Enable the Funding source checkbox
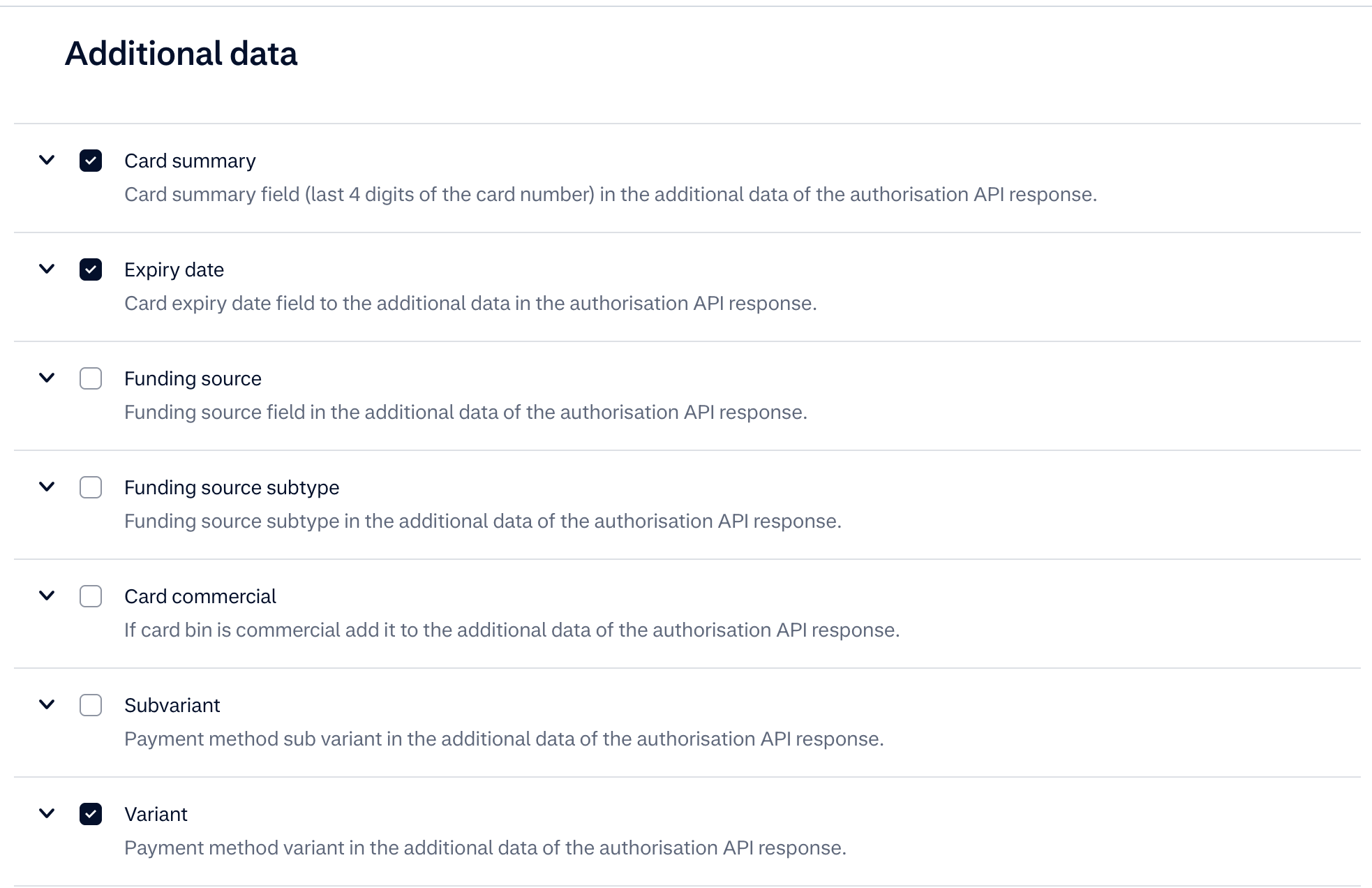 click(91, 378)
